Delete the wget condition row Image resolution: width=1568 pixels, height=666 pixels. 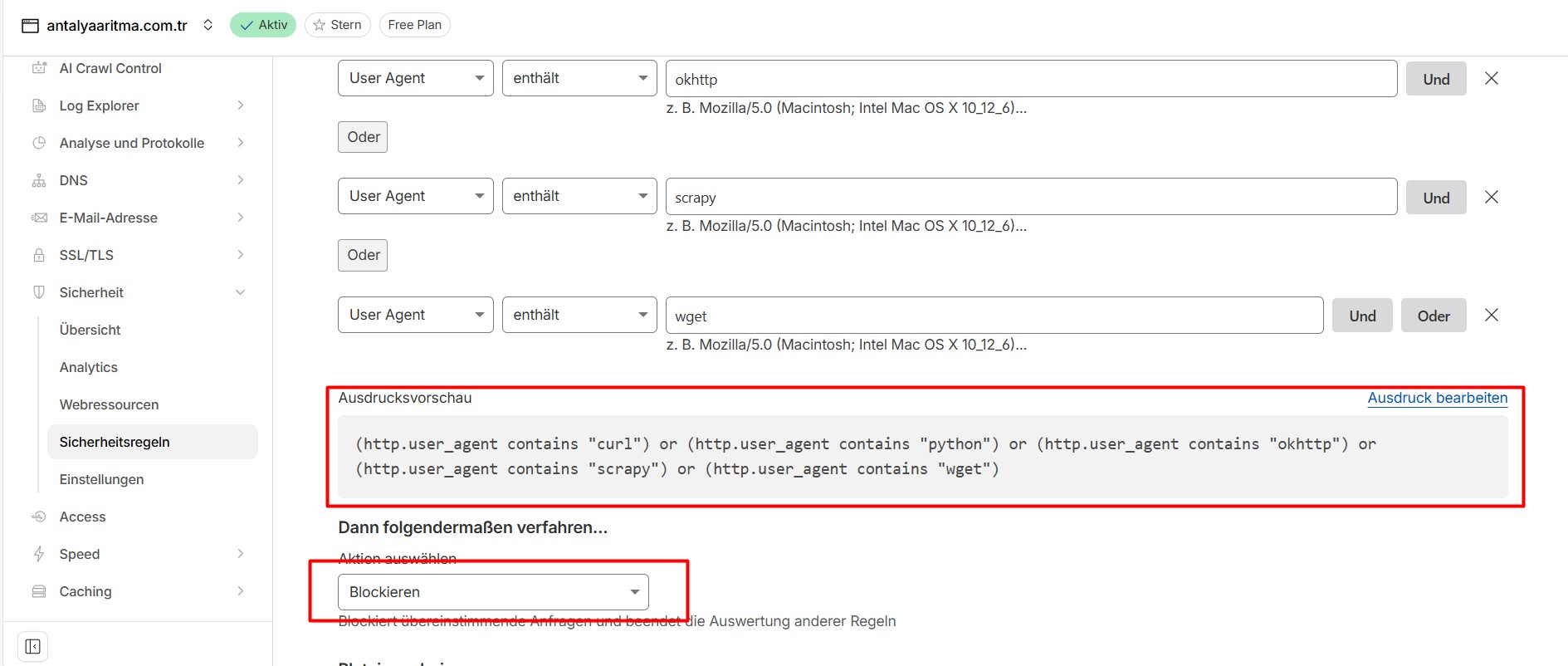(1491, 316)
